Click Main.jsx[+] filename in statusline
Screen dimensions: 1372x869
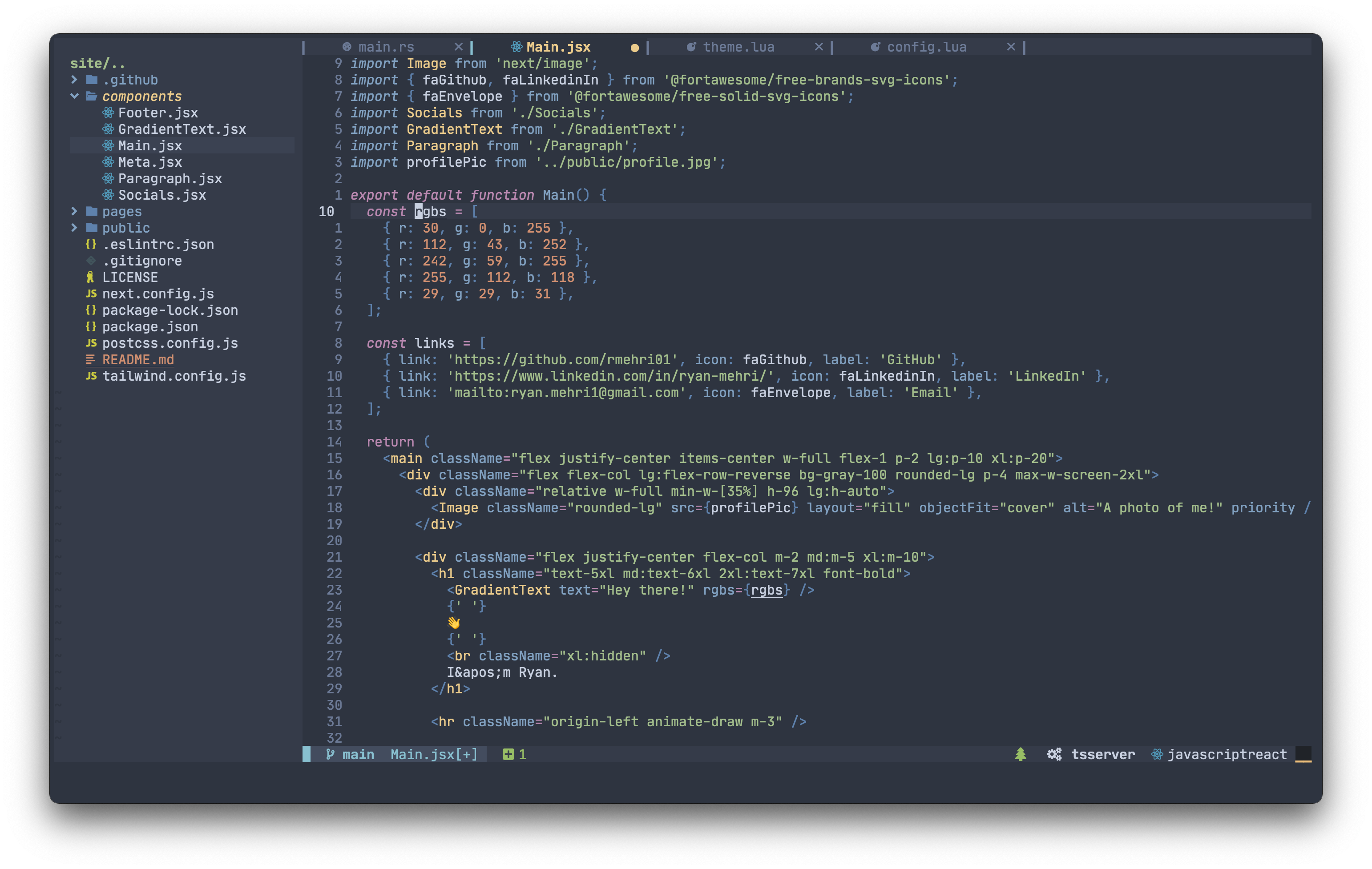434,755
